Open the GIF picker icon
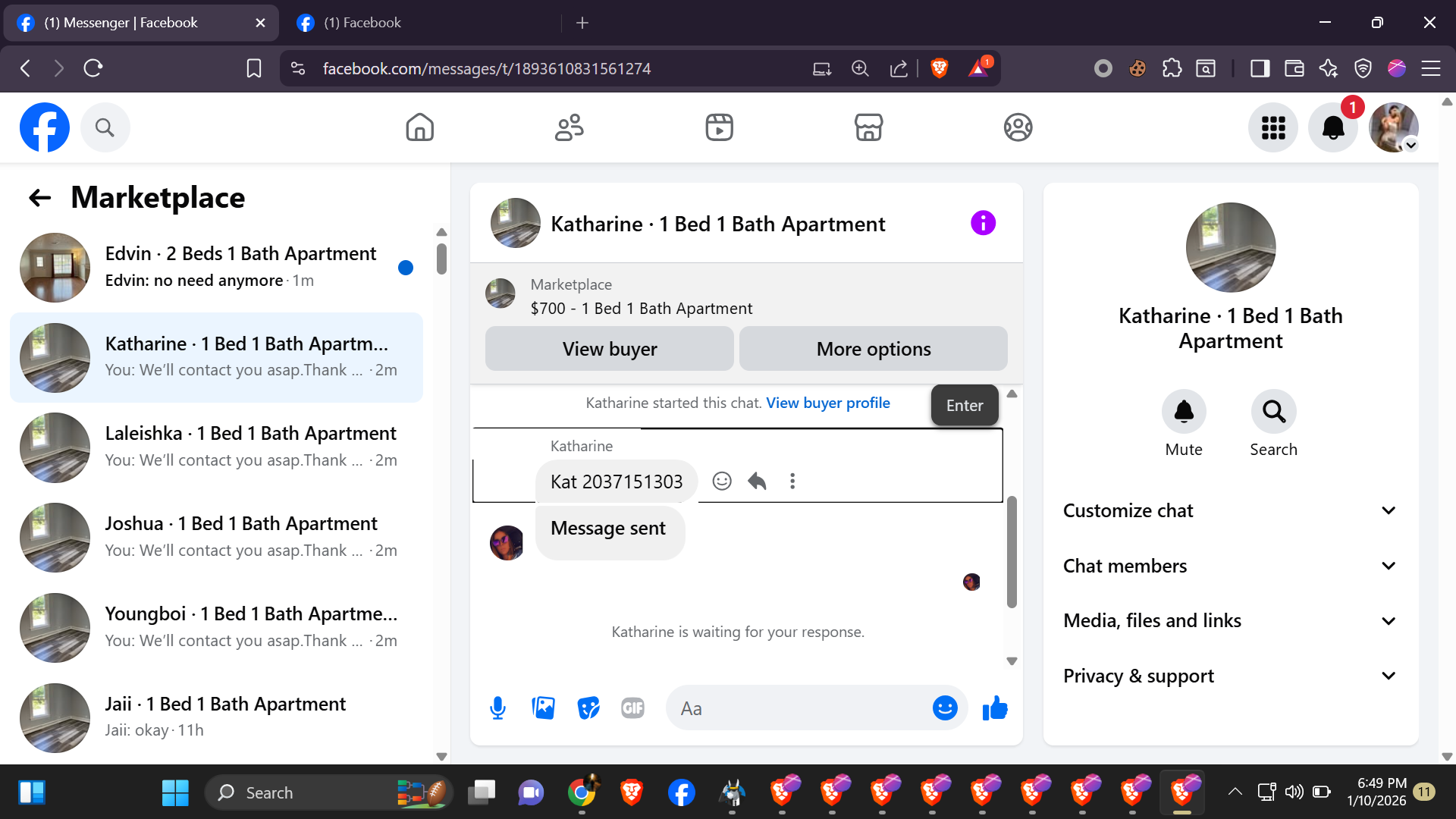 [x=632, y=708]
